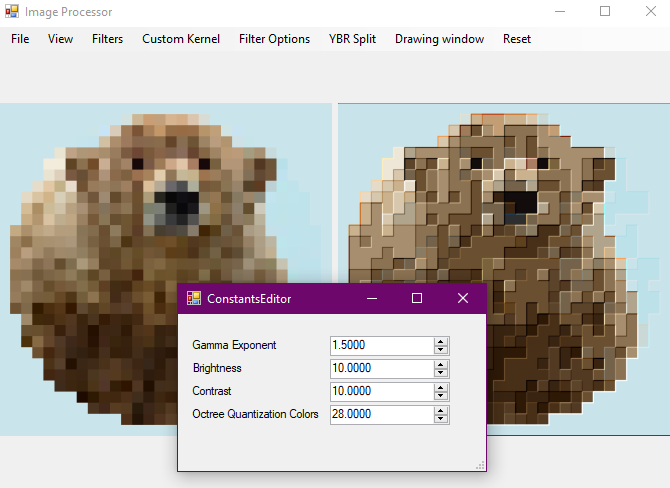Click Reset in the menu bar
The image size is (670, 488).
click(x=517, y=39)
